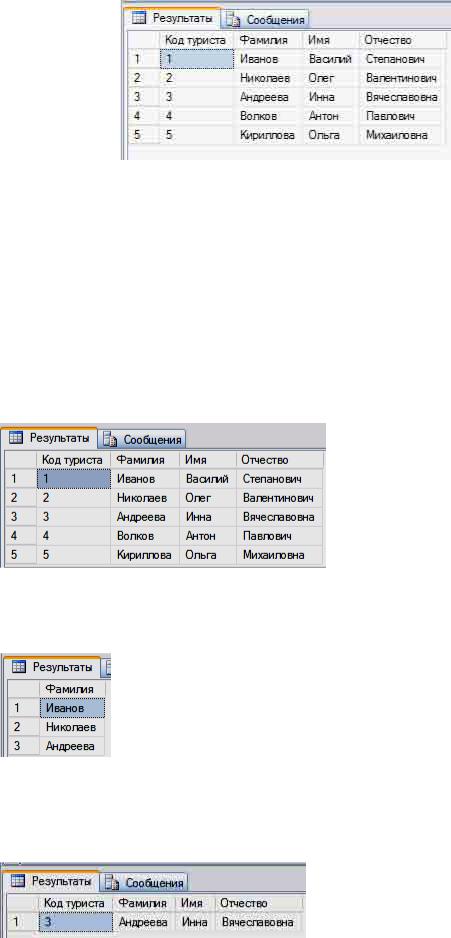Open Результаты tab of the bottom one-row grid
The height and width of the screenshot is (938, 451).
click(51, 881)
